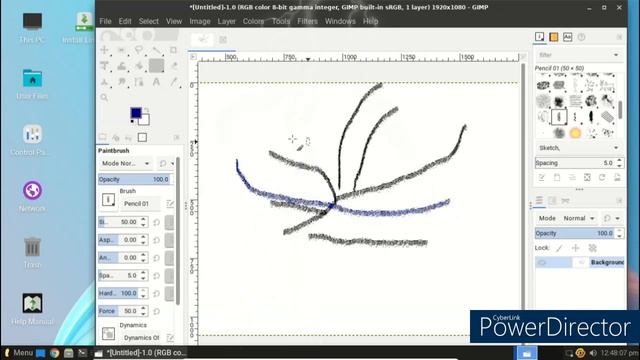Screen dimensions: 640x360
Task: Open brush as image icon
Action: 617,178
